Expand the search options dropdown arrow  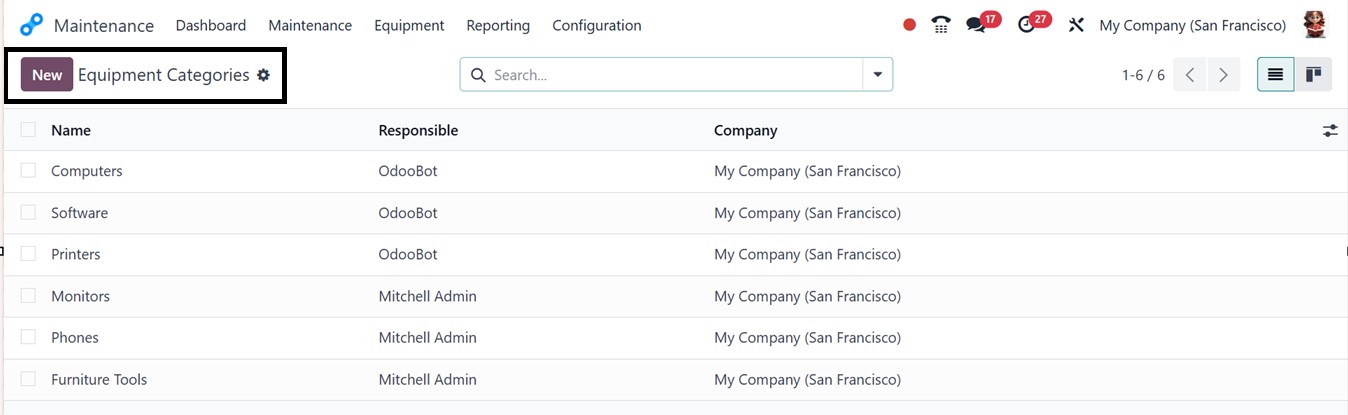point(878,75)
